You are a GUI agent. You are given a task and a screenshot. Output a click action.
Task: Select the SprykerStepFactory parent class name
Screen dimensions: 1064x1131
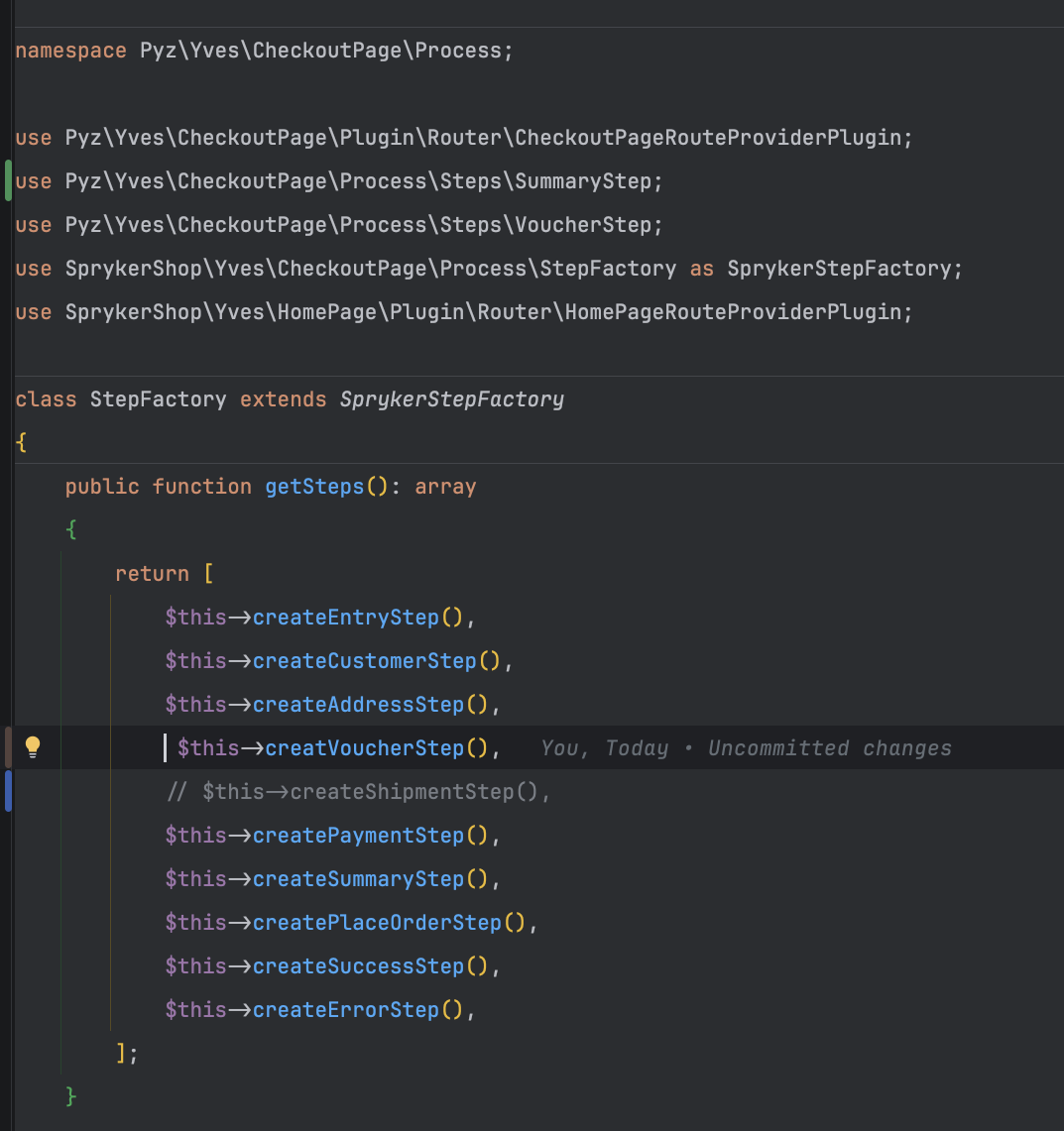point(451,398)
